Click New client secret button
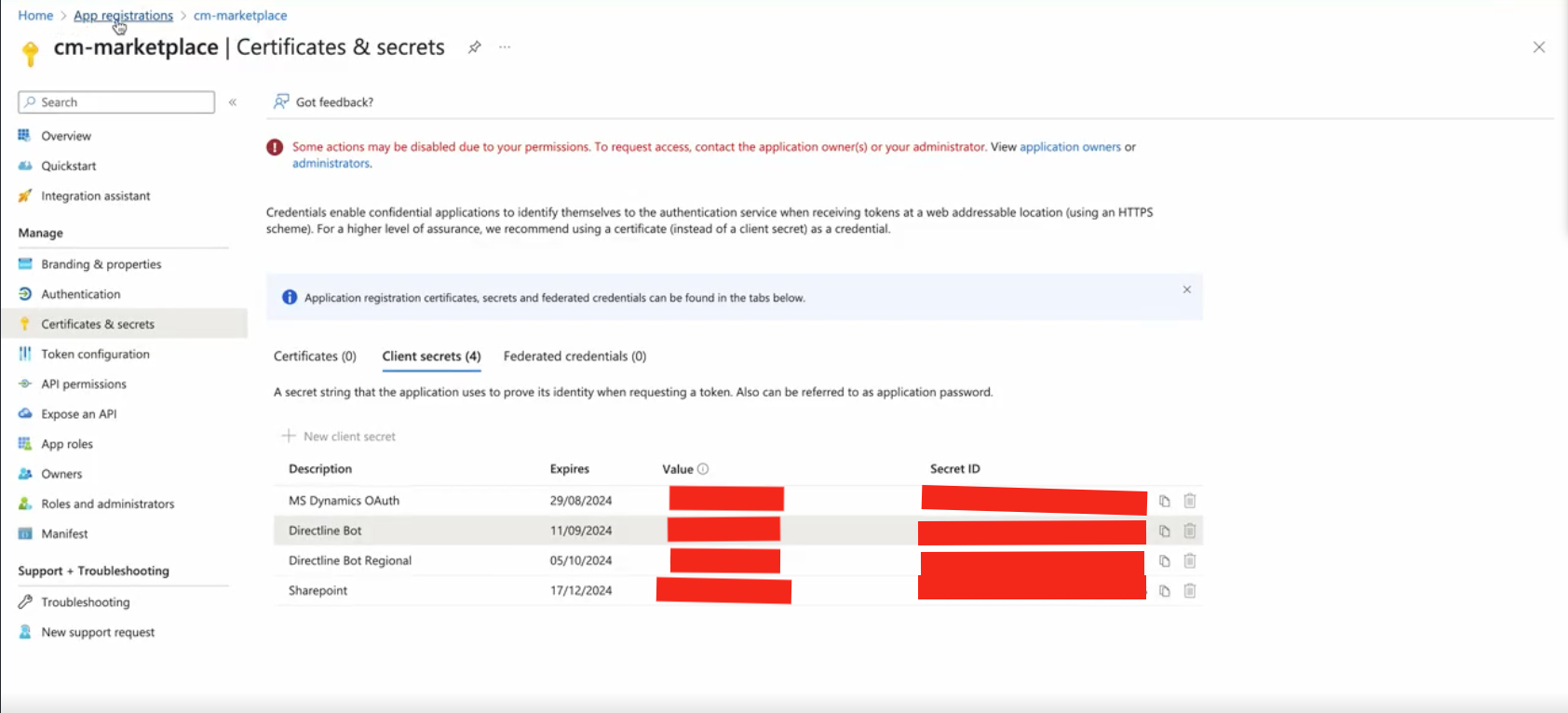Screen dimensions: 1568x713 pyautogui.click(x=339, y=436)
